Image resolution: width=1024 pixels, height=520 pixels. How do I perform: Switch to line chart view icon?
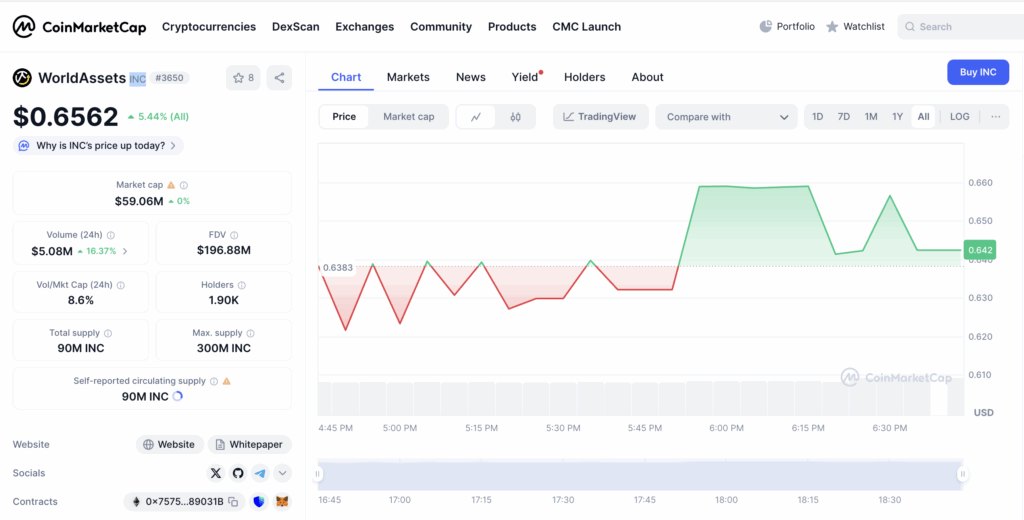click(476, 117)
